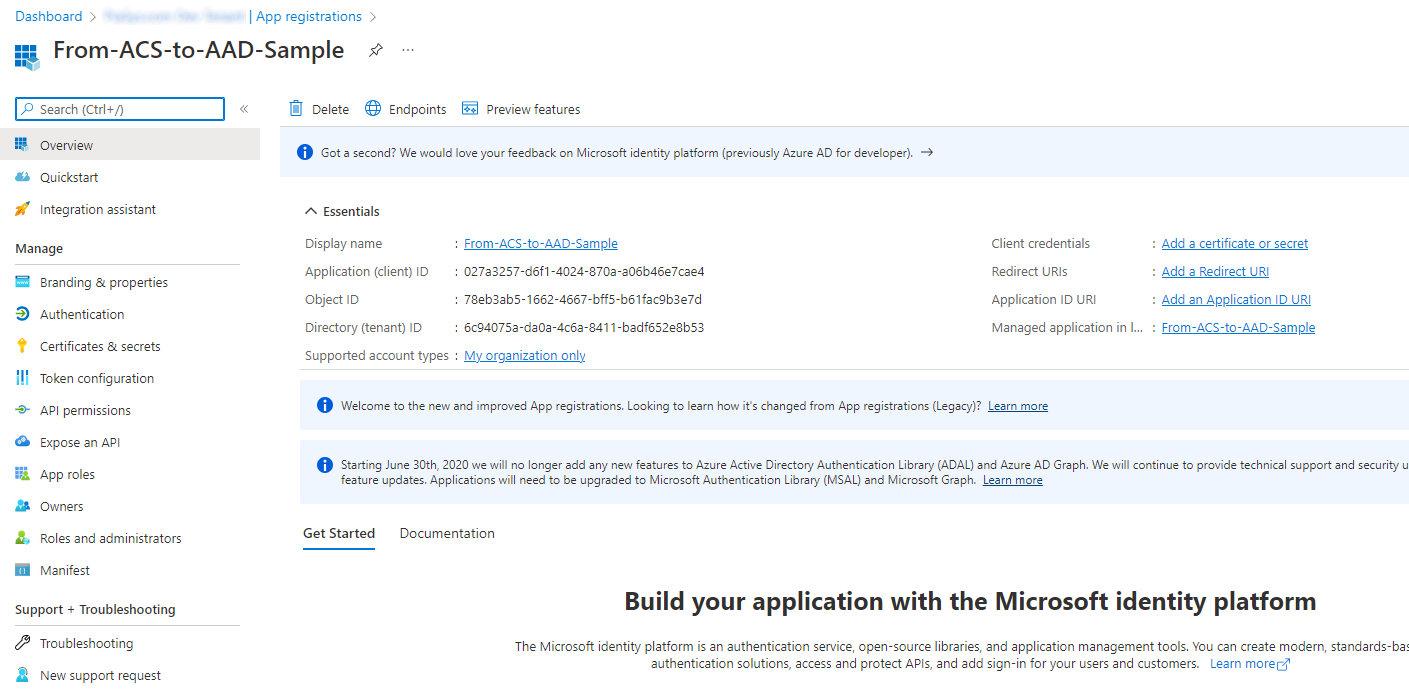
Task: Switch to the Documentation tab
Action: (x=447, y=533)
